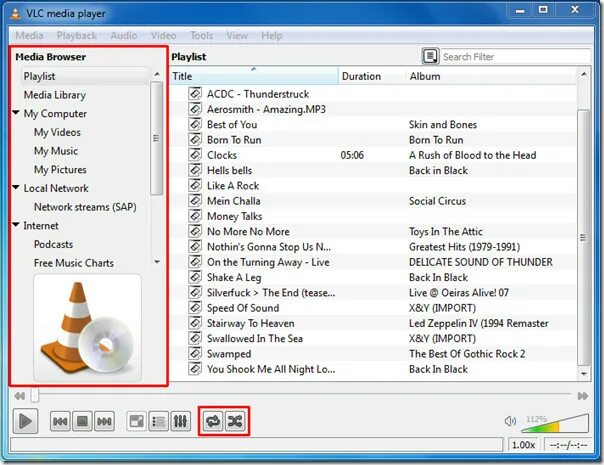Toggle shuffle random playback
604x465 pixels.
pos(235,421)
